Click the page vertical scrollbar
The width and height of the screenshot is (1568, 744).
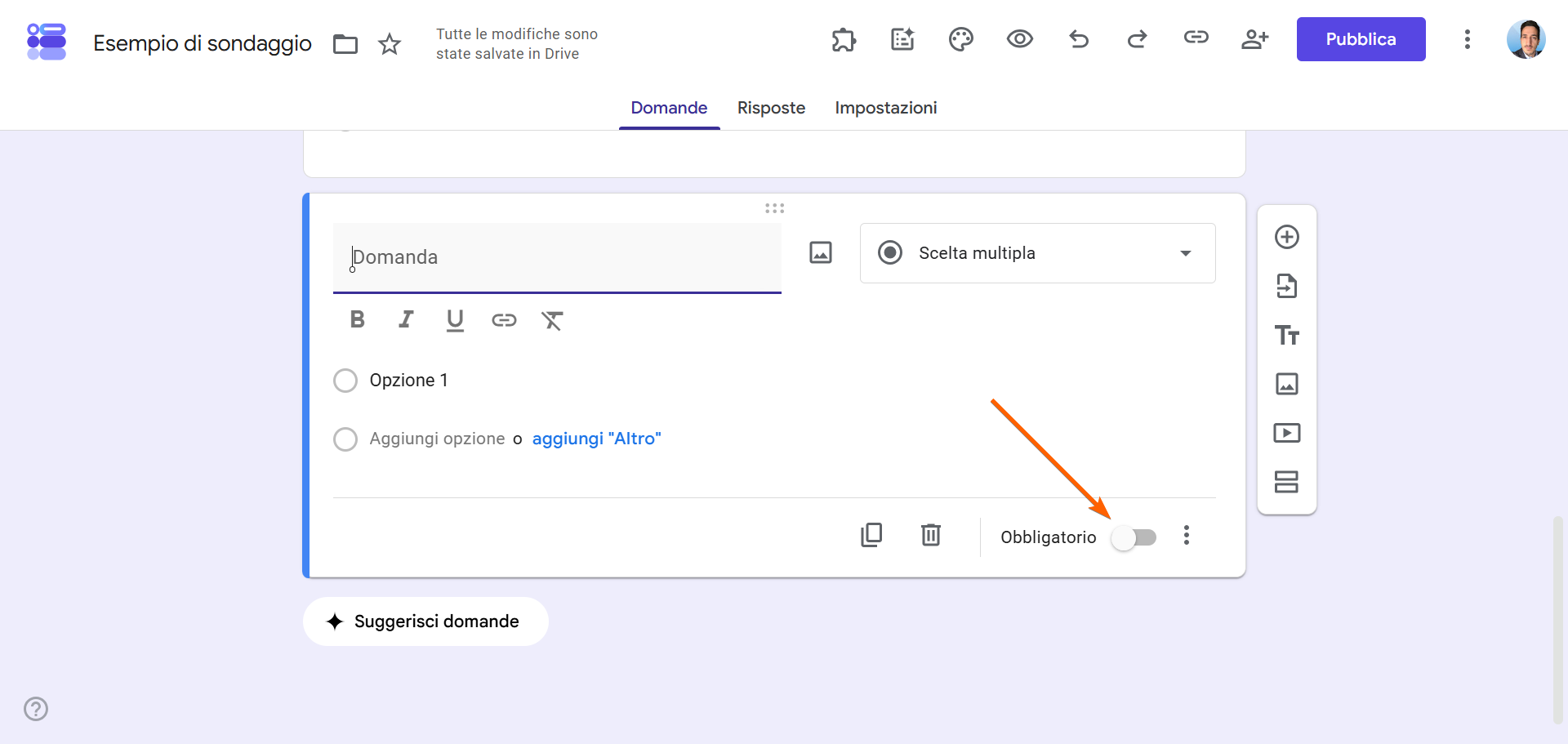(1558, 621)
